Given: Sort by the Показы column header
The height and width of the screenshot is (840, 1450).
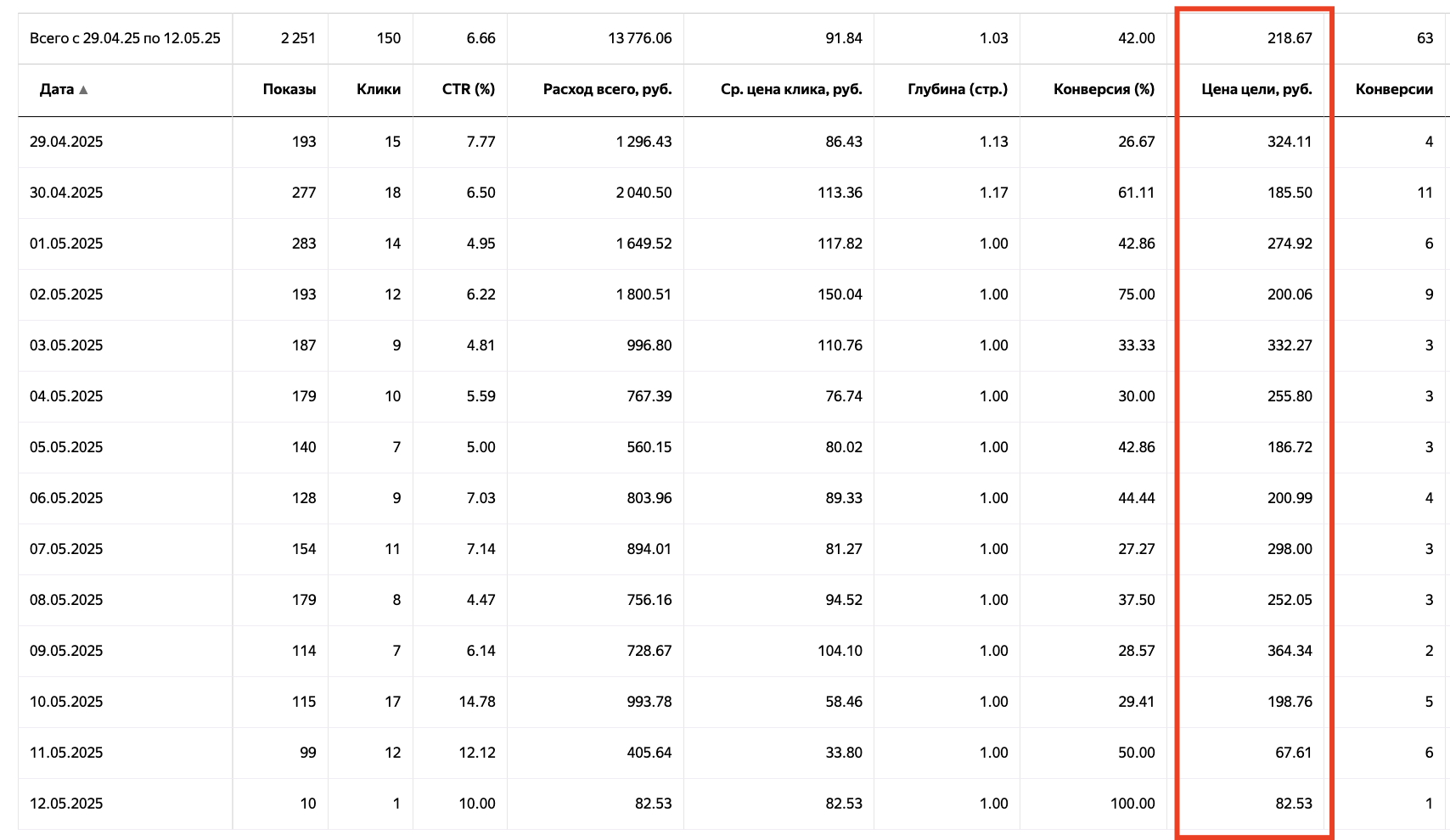Looking at the screenshot, I should tap(289, 89).
